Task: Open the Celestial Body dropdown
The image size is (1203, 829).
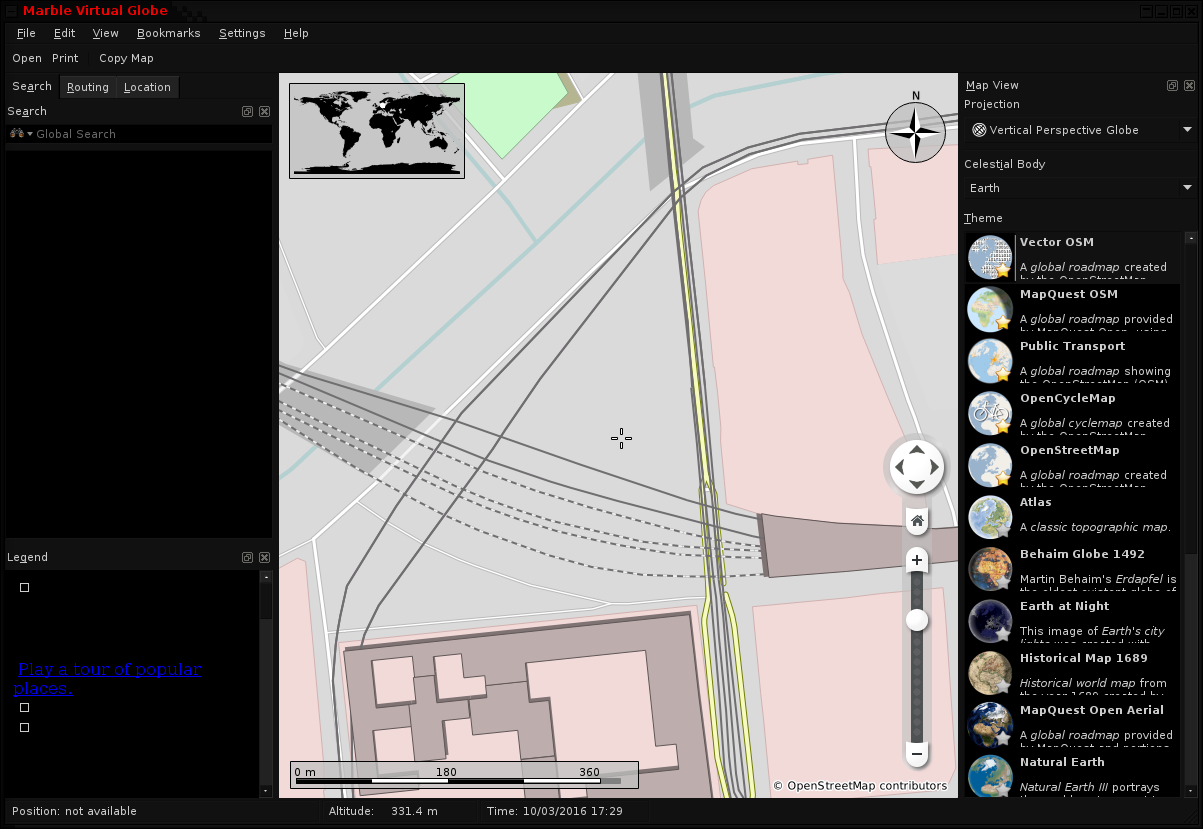Action: pyautogui.click(x=1081, y=188)
